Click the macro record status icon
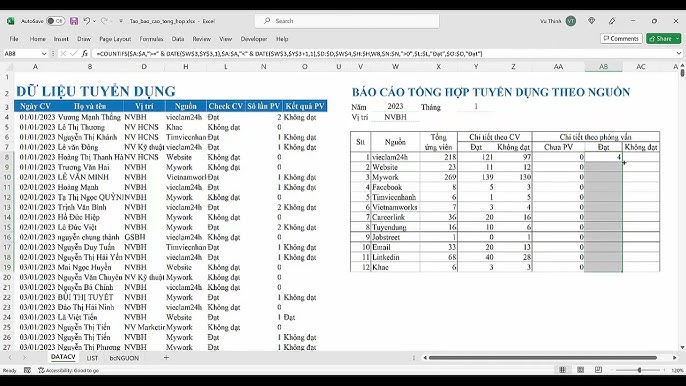686x386 pixels. [x=27, y=370]
